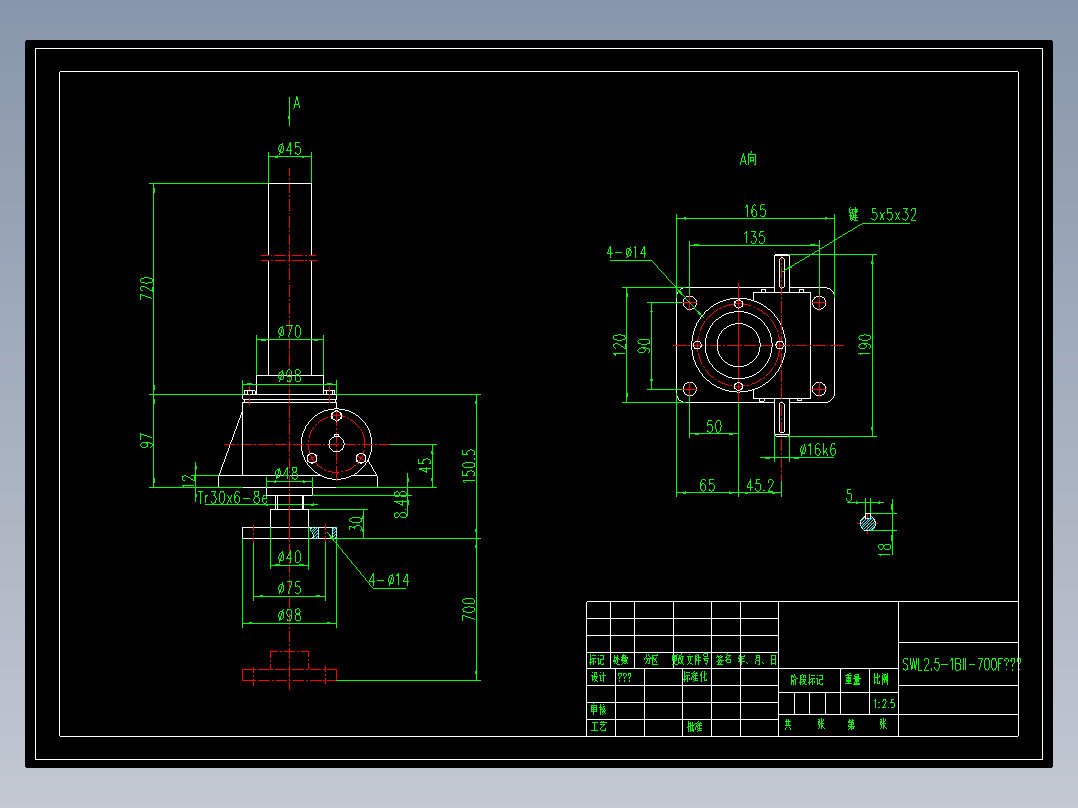Select the '150.5' vertical dimension text

tap(469, 466)
